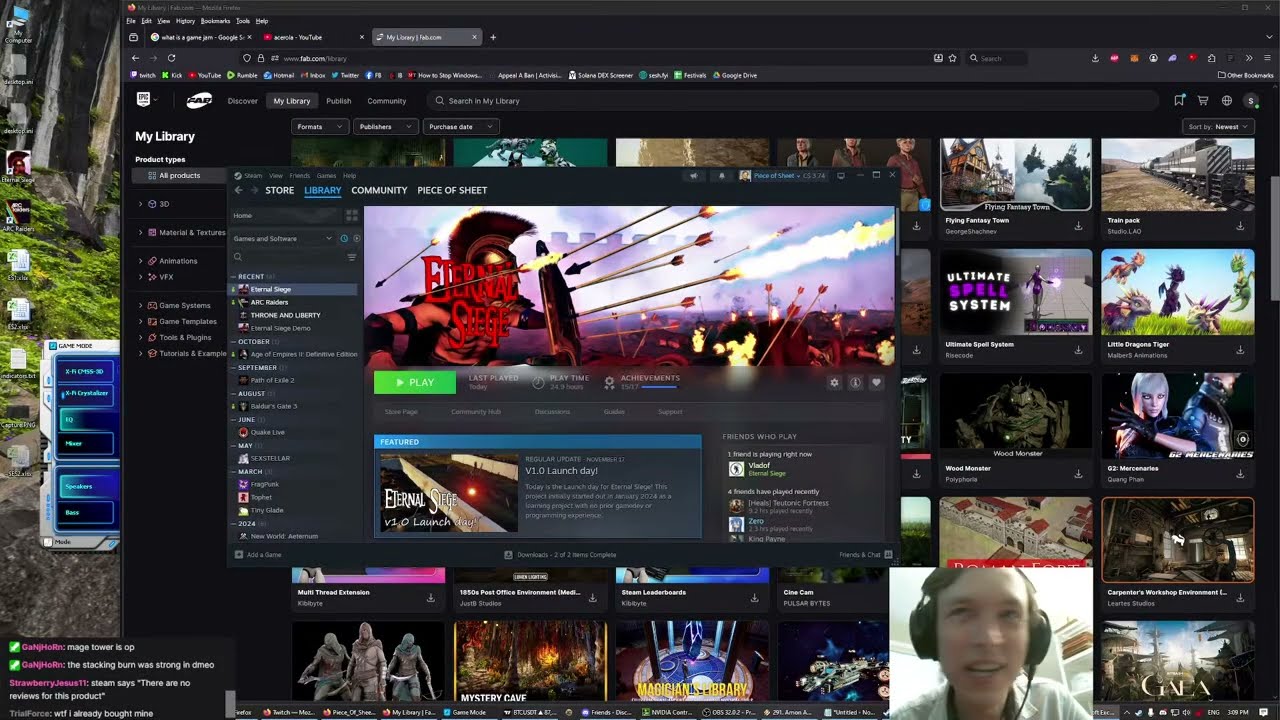Select ARC Raiders in Steam library list
Screen dimensions: 1280x720
pyautogui.click(x=269, y=302)
